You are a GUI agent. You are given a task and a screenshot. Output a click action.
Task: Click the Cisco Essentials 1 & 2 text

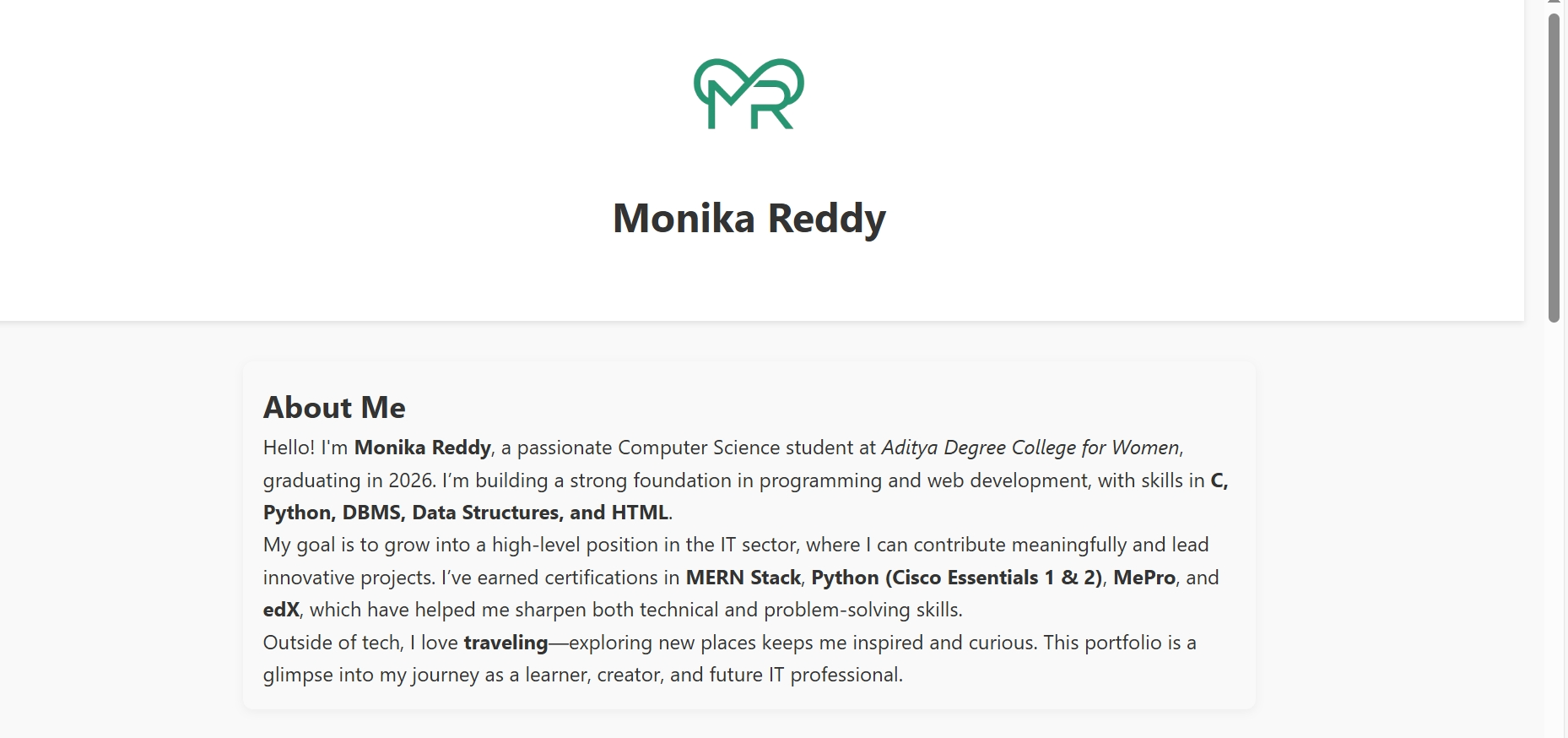coord(996,578)
